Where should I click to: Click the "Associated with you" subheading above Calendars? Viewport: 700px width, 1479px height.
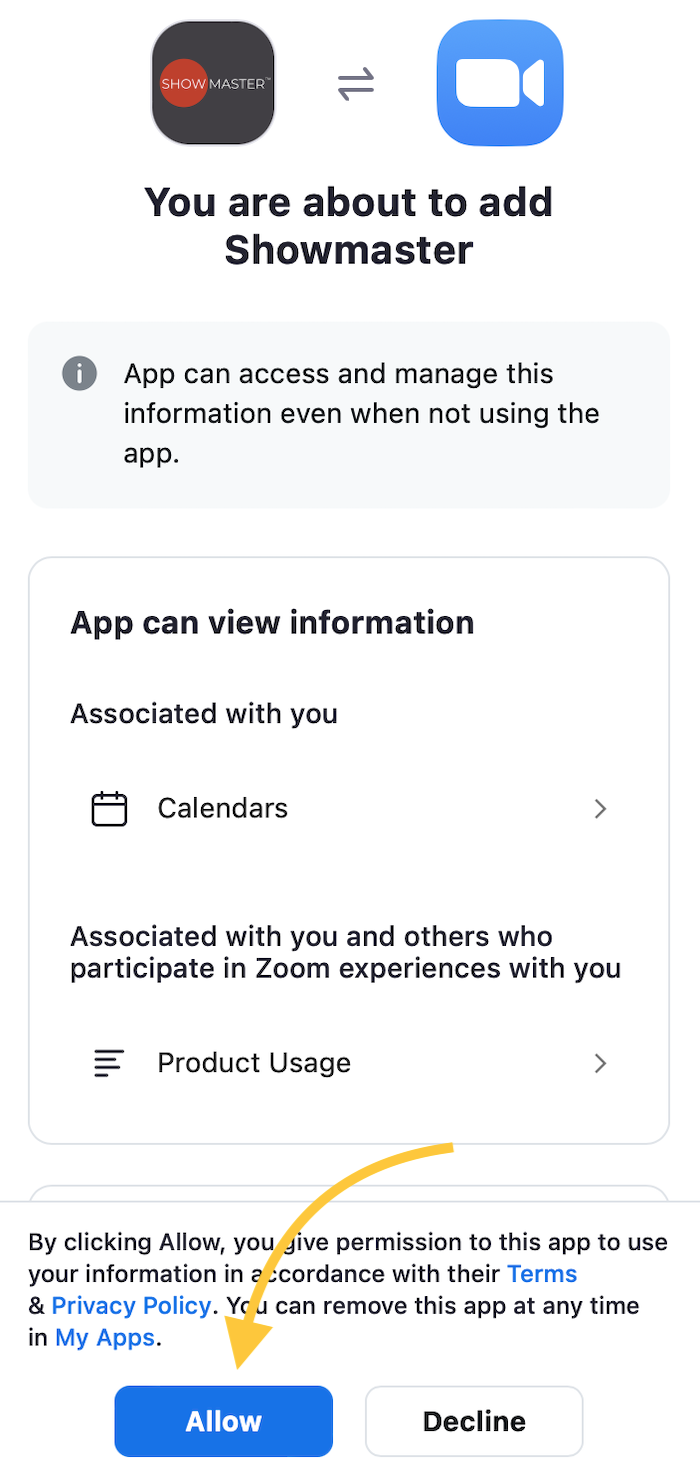[204, 714]
